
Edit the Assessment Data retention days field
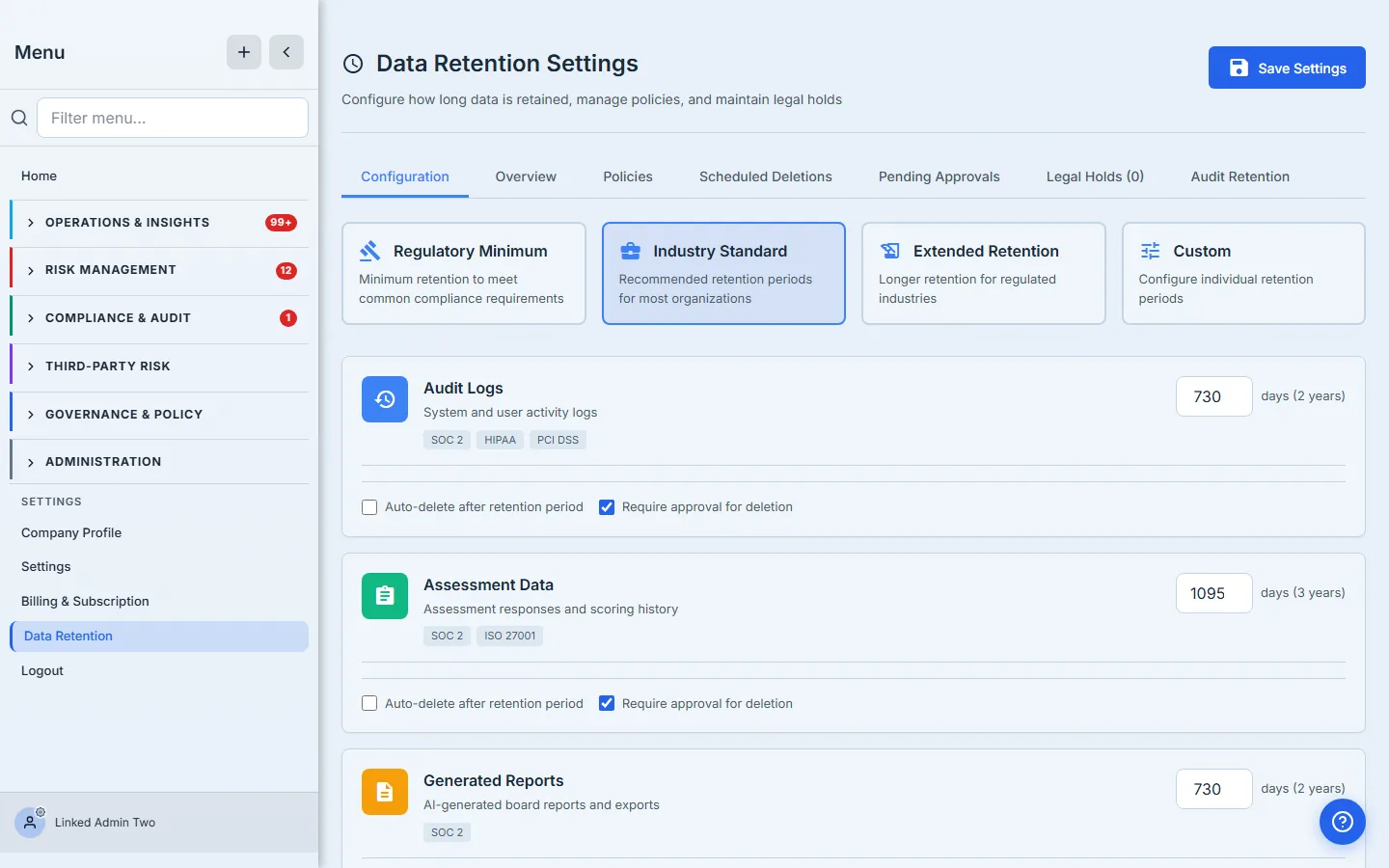tap(1213, 593)
